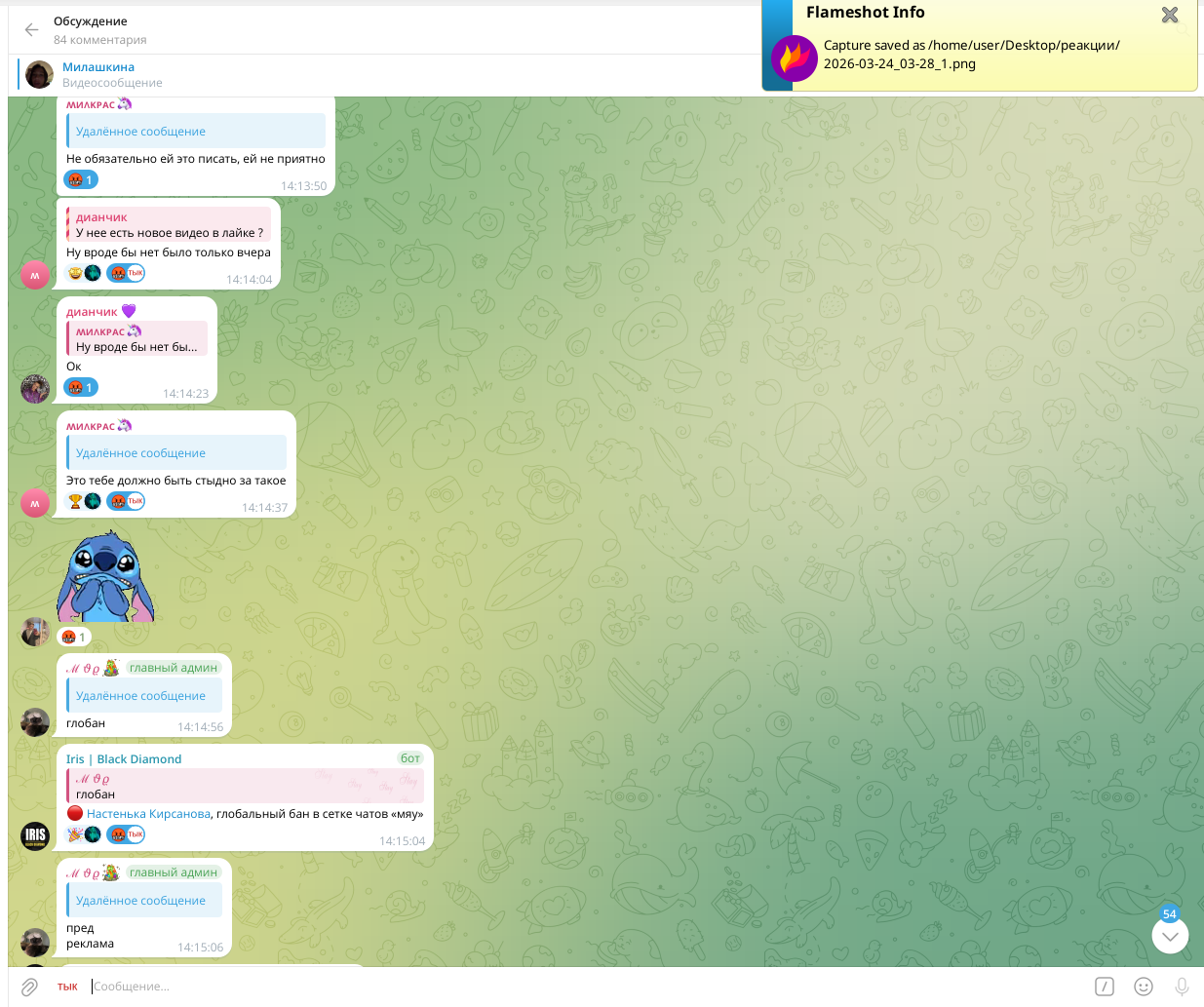This screenshot has height=1007, width=1204.
Task: Open deleted reply above the 'пред реклама' message
Action: pos(144,900)
